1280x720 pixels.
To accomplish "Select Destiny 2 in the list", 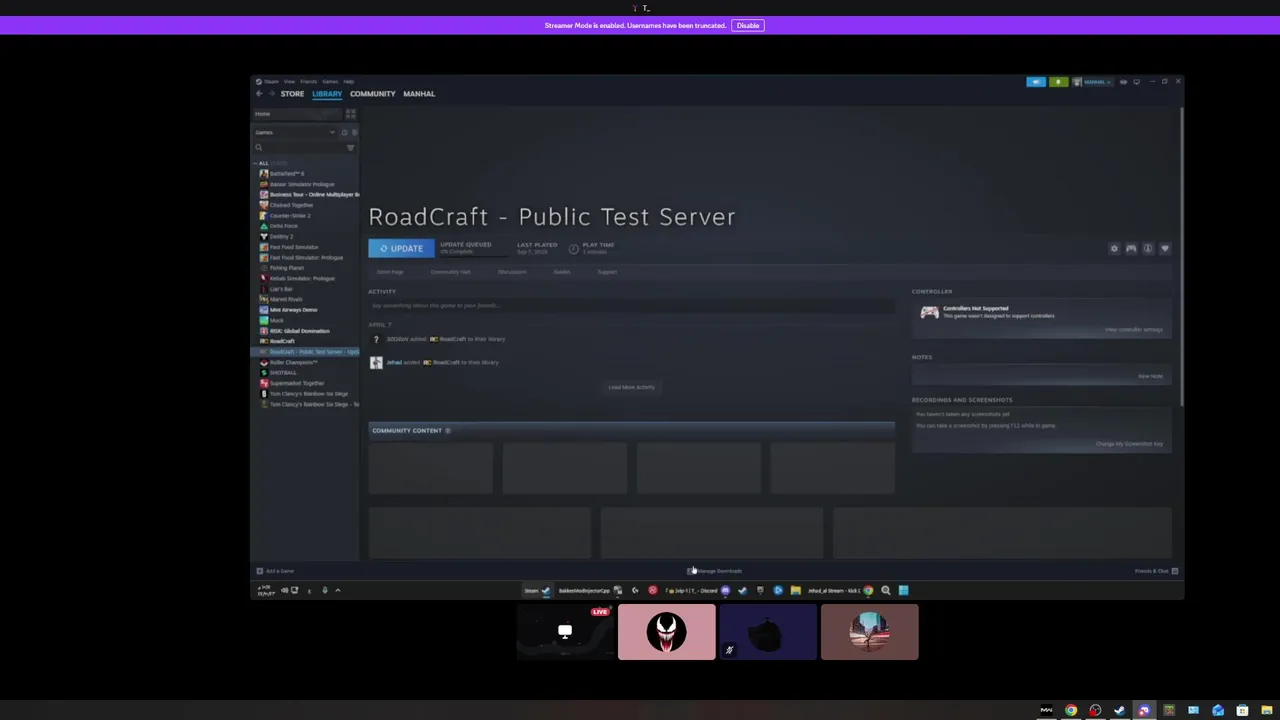I will (x=281, y=237).
